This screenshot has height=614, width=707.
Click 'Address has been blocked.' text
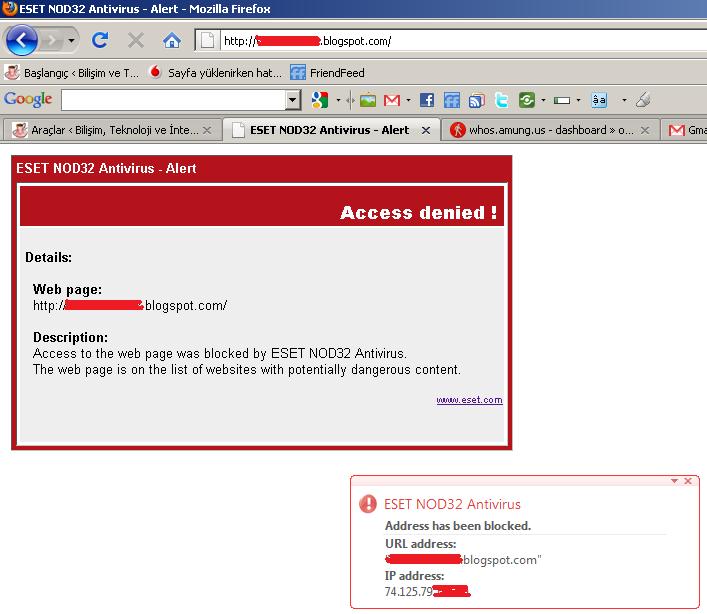(x=458, y=526)
